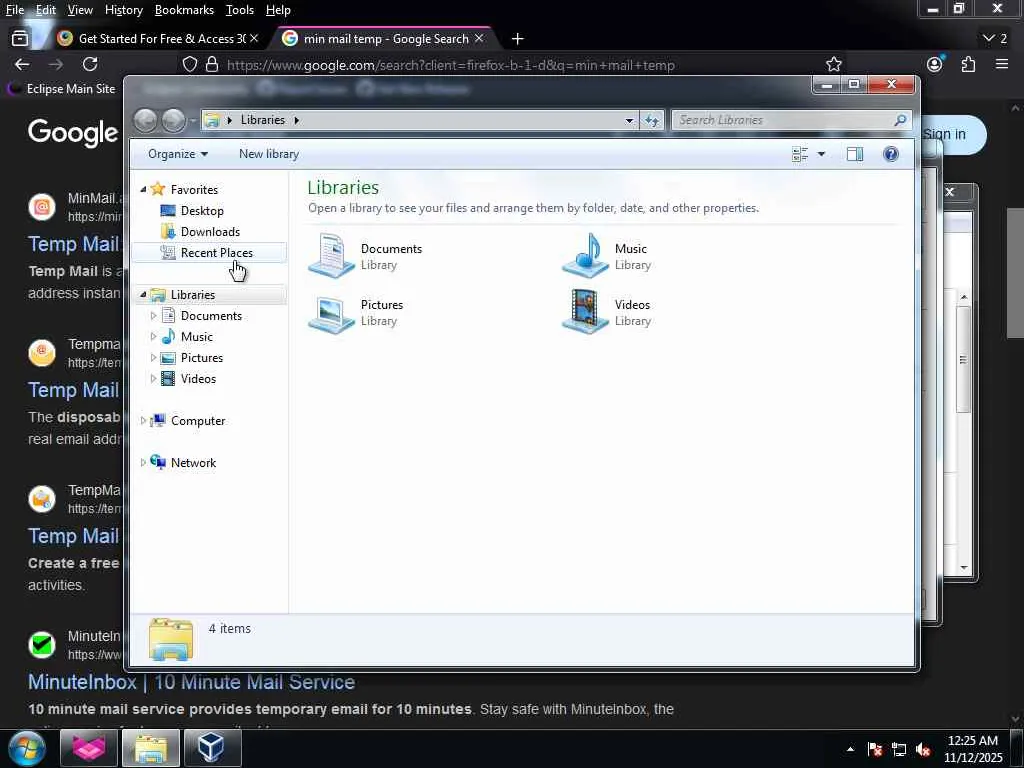
Task: Select Computer in the navigation pane
Action: [x=198, y=421]
